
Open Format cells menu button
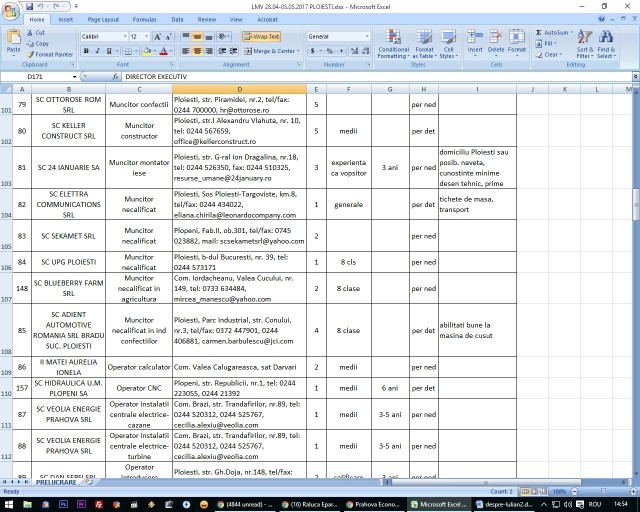517,42
